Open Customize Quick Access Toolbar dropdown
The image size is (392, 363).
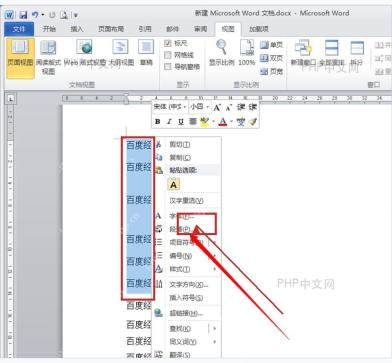76,15
